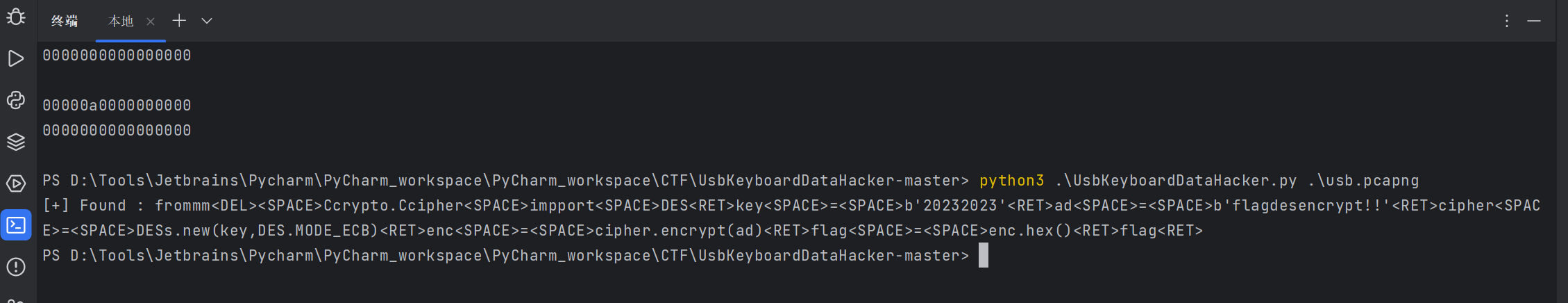Screen dimensions: 1568x303
Task: Expand the shell selection chevron dropdown
Action: 207,21
